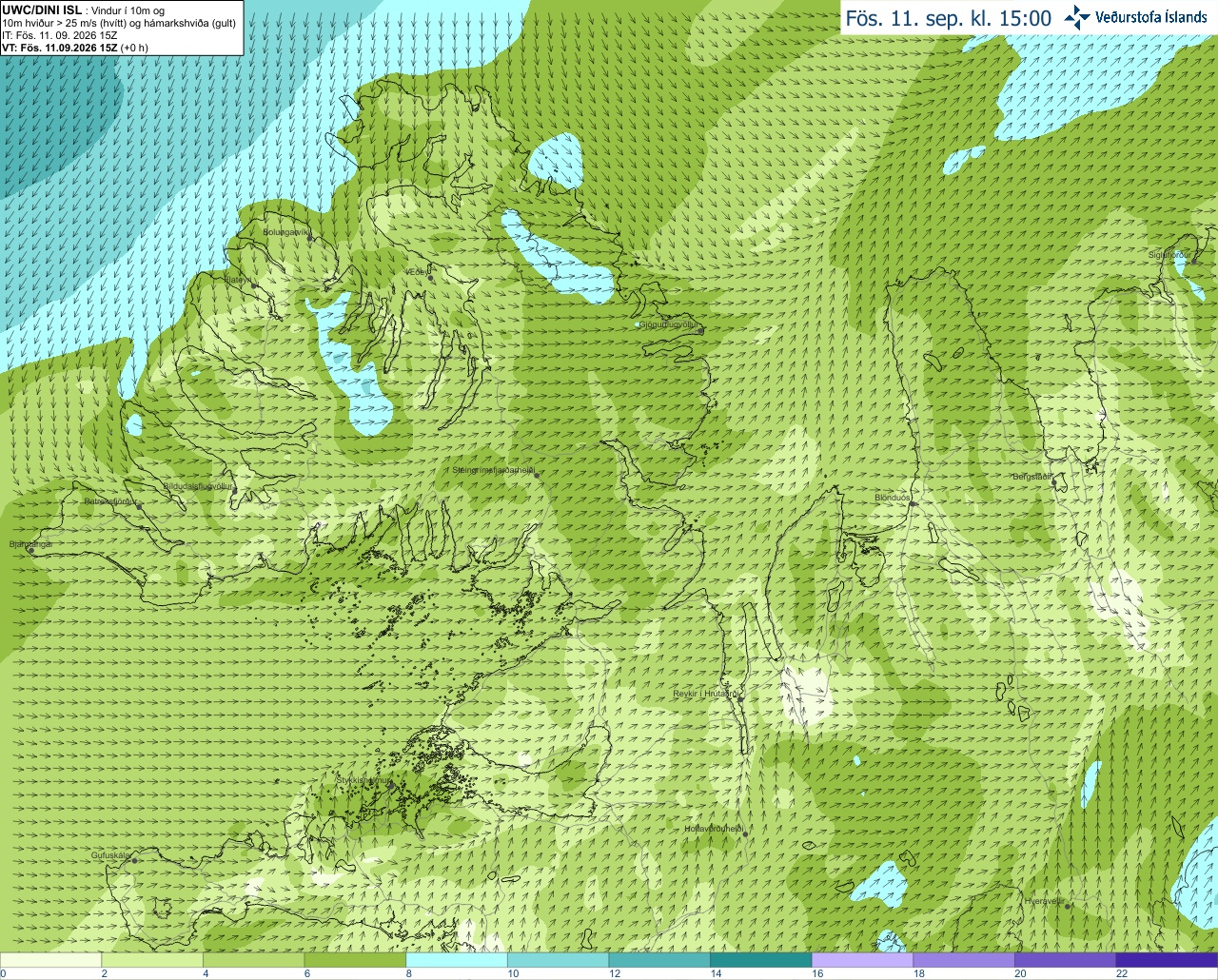The width and height of the screenshot is (1218, 980).
Task: Click the Gufuskálar station label
Action: point(110,855)
